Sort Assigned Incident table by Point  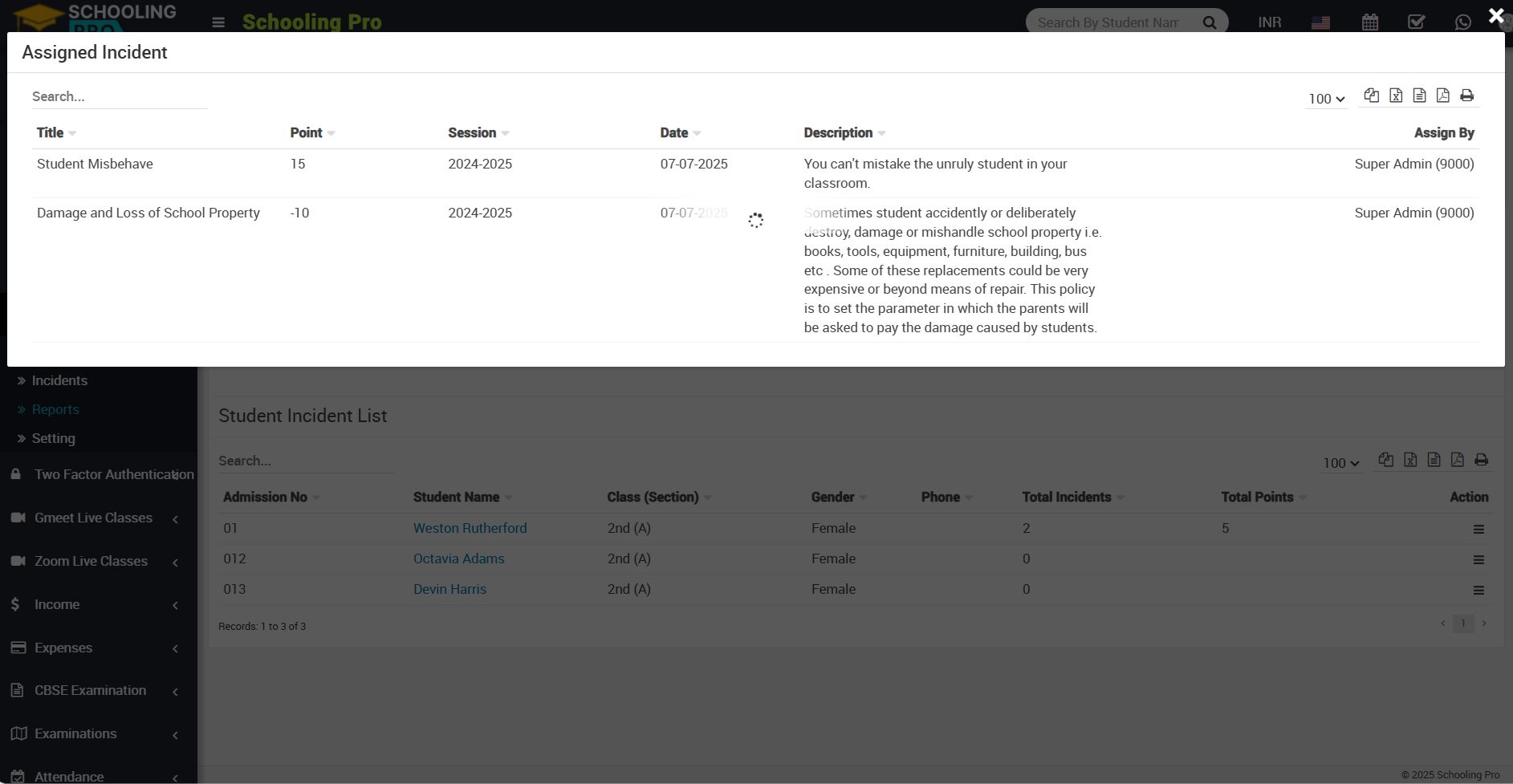coord(312,132)
